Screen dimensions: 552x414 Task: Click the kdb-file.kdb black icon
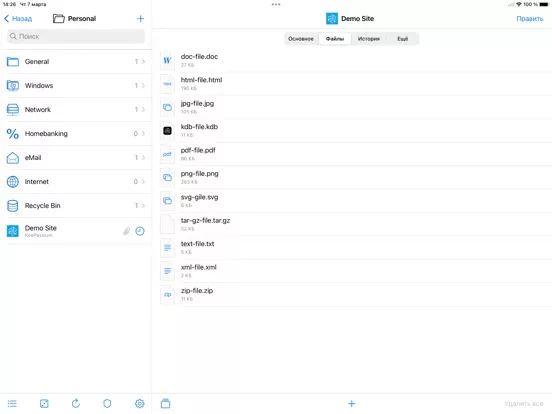pyautogui.click(x=167, y=131)
